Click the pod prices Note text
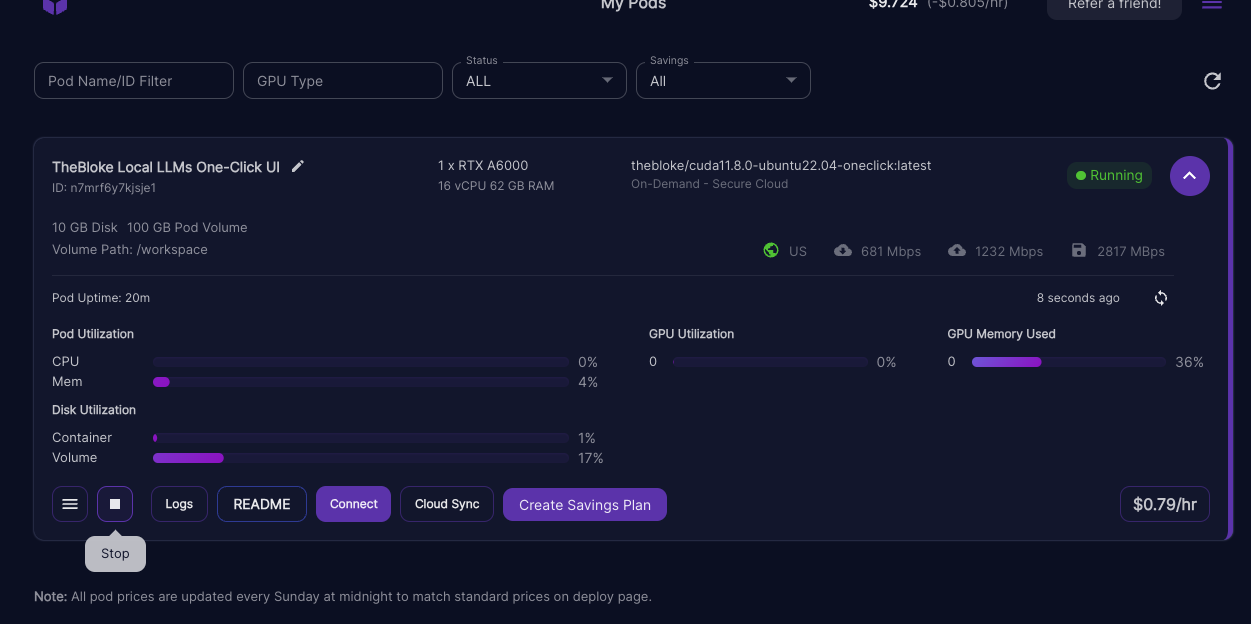 343,596
